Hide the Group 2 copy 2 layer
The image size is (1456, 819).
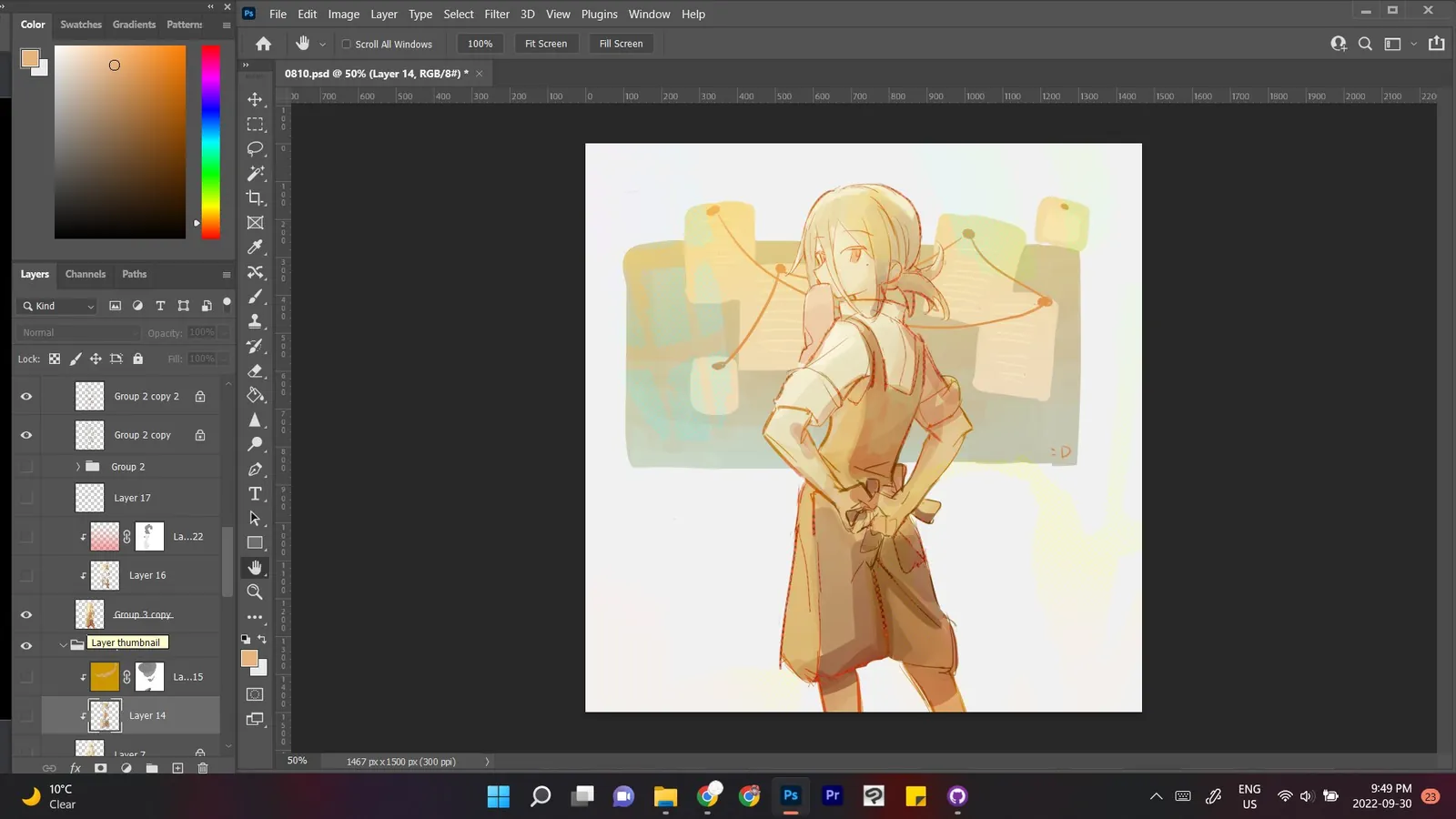(x=26, y=397)
